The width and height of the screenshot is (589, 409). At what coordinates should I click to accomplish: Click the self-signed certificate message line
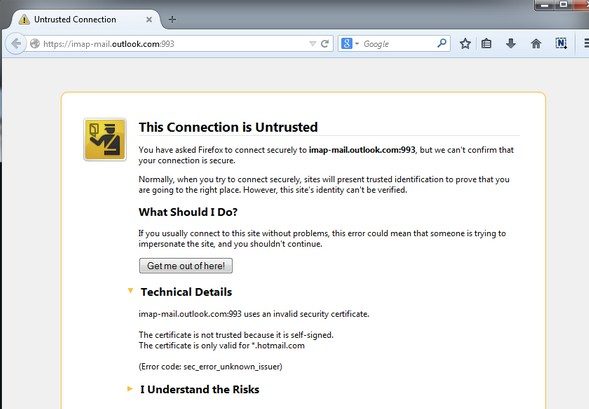236,335
